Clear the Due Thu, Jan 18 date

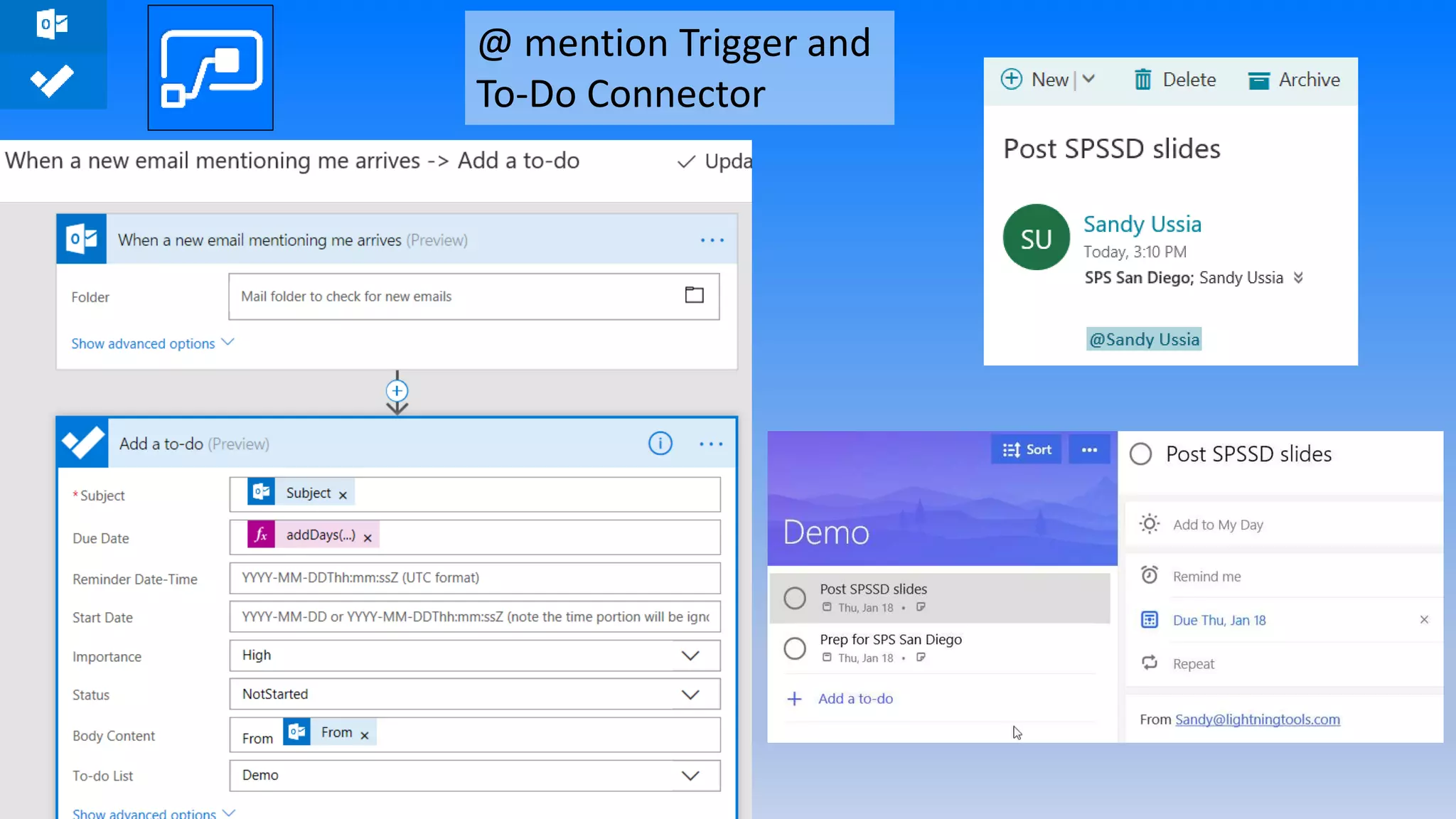click(x=1424, y=620)
